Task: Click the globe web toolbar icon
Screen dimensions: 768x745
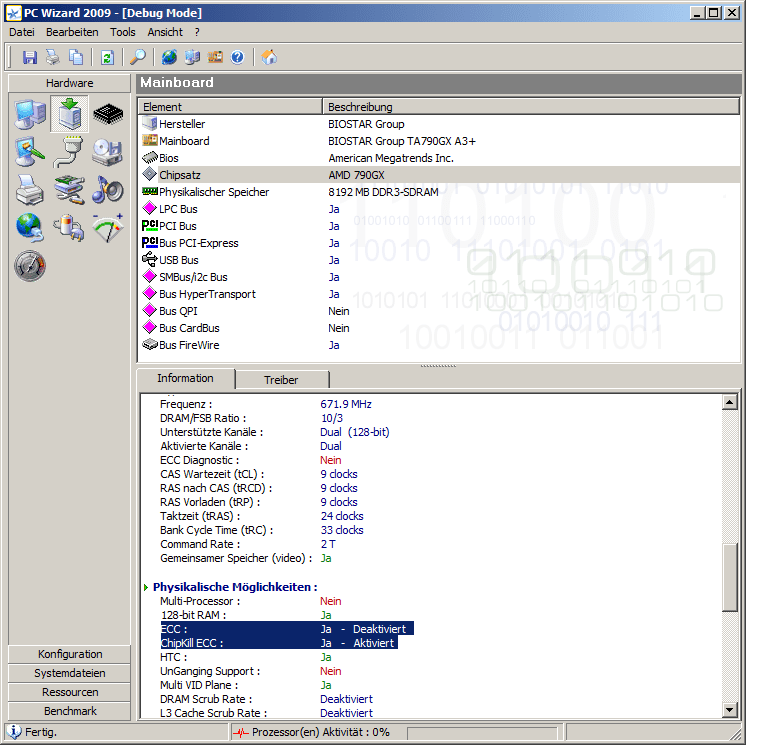Action: coord(169,57)
